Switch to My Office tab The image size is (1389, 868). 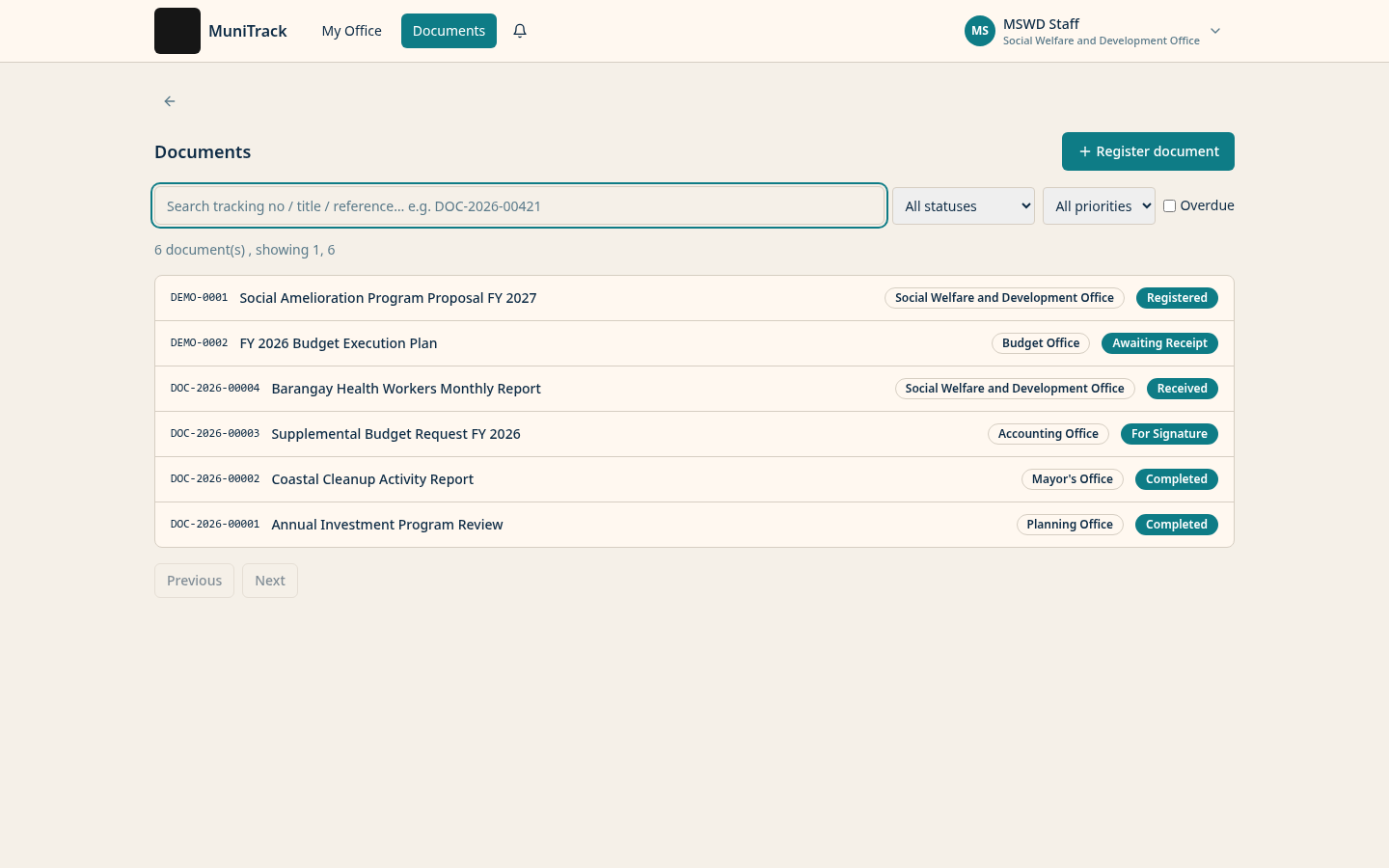[x=352, y=31]
